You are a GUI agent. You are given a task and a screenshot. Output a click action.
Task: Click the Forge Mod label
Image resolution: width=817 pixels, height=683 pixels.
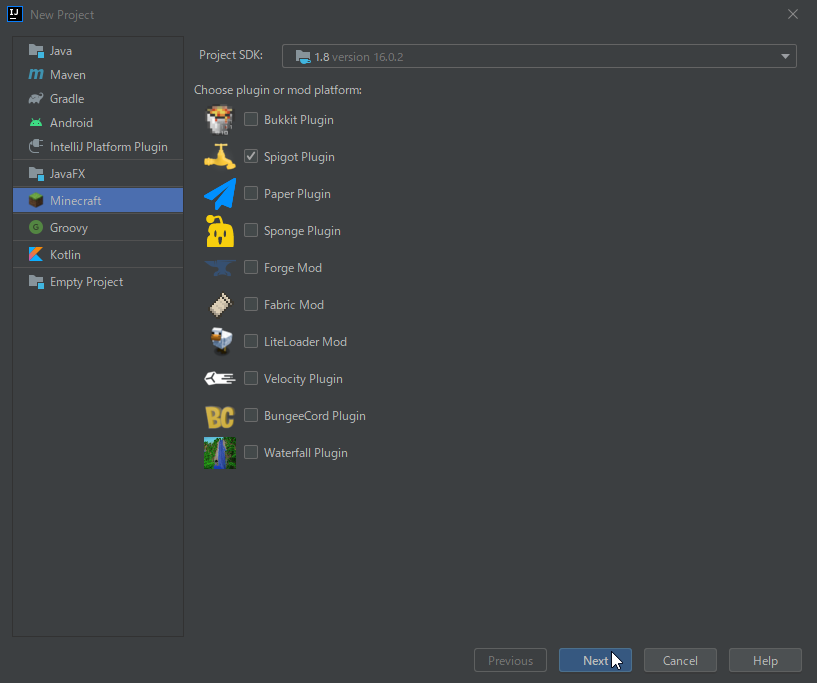293,268
